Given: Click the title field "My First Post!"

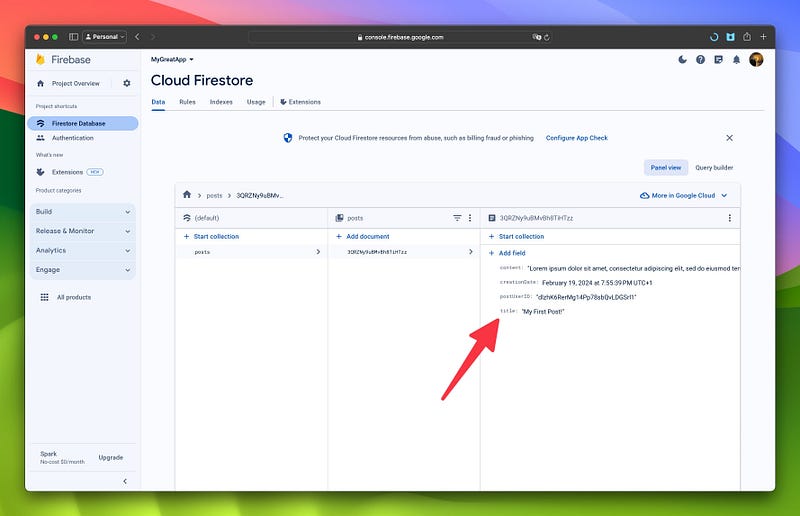Looking at the screenshot, I should pyautogui.click(x=543, y=311).
